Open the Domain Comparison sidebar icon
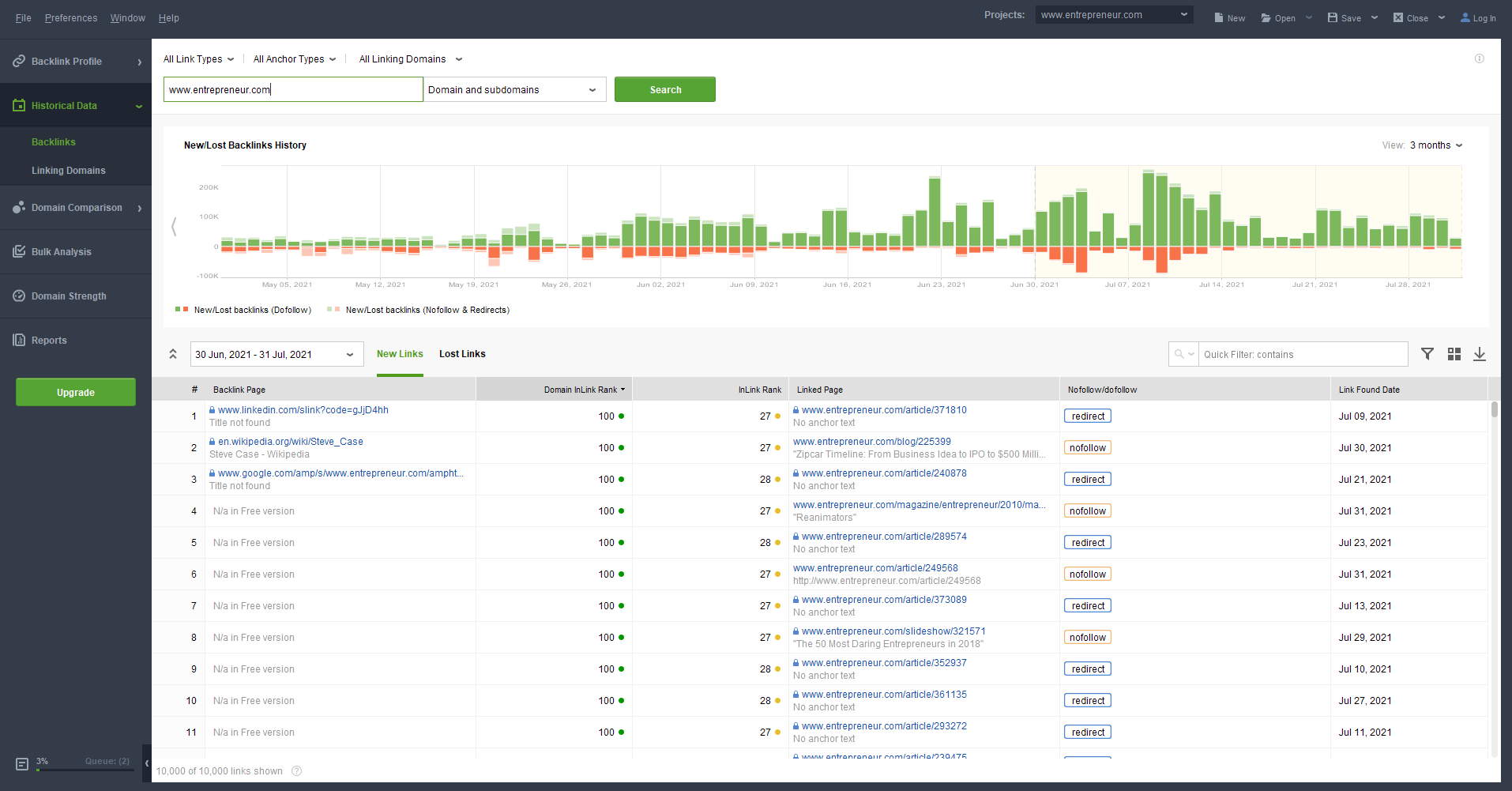This screenshot has width=1512, height=791. [19, 208]
